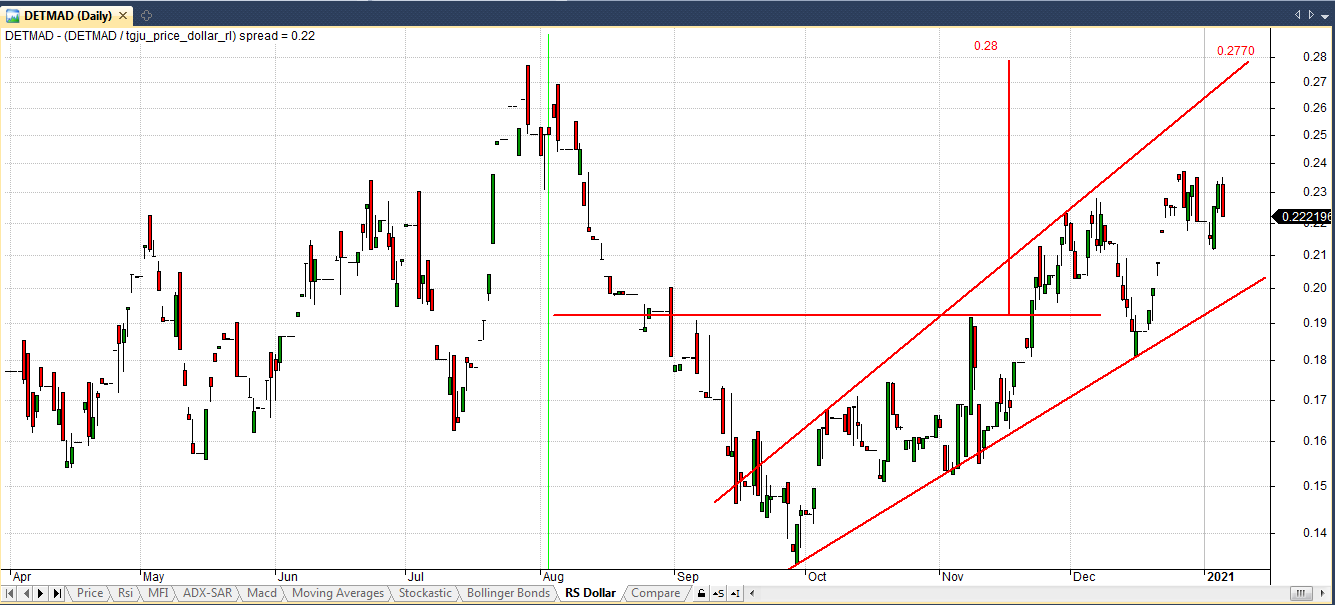1335x605 pixels.
Task: Click the S arrow icon in bottom bar
Action: pyautogui.click(x=717, y=593)
